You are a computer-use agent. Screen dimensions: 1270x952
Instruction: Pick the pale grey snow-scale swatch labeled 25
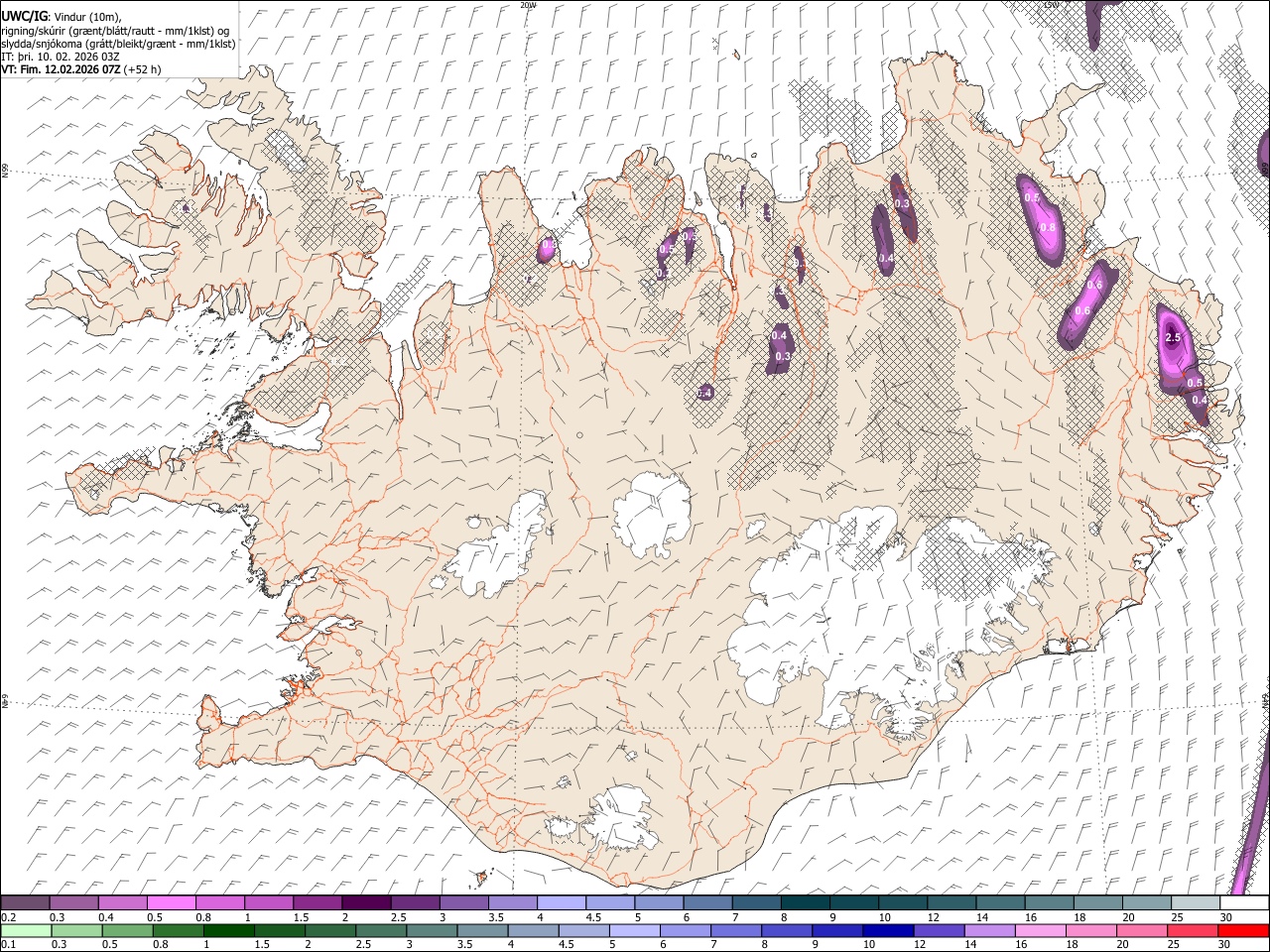(x=1197, y=902)
